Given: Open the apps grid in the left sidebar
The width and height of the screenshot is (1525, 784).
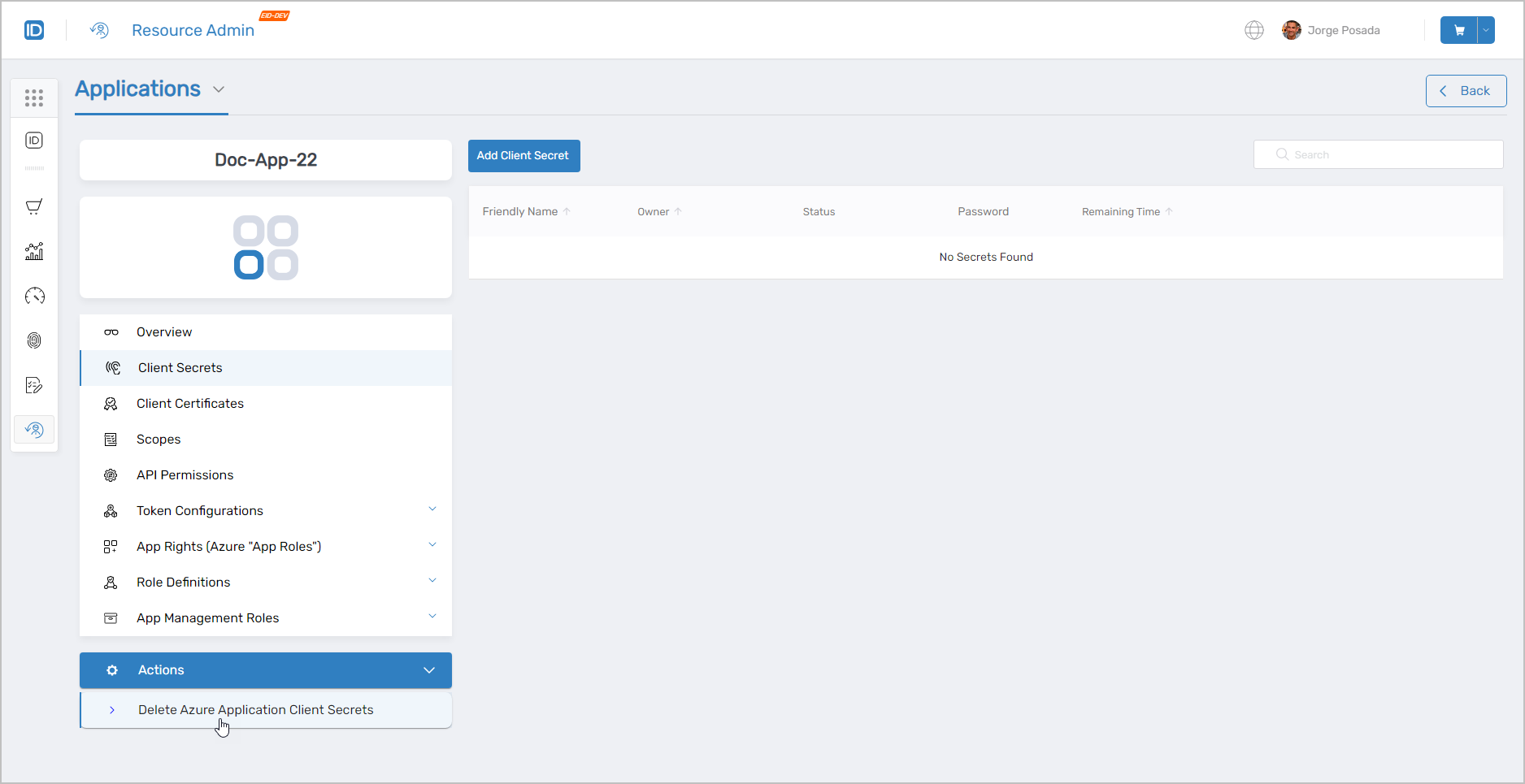Looking at the screenshot, I should click(34, 97).
